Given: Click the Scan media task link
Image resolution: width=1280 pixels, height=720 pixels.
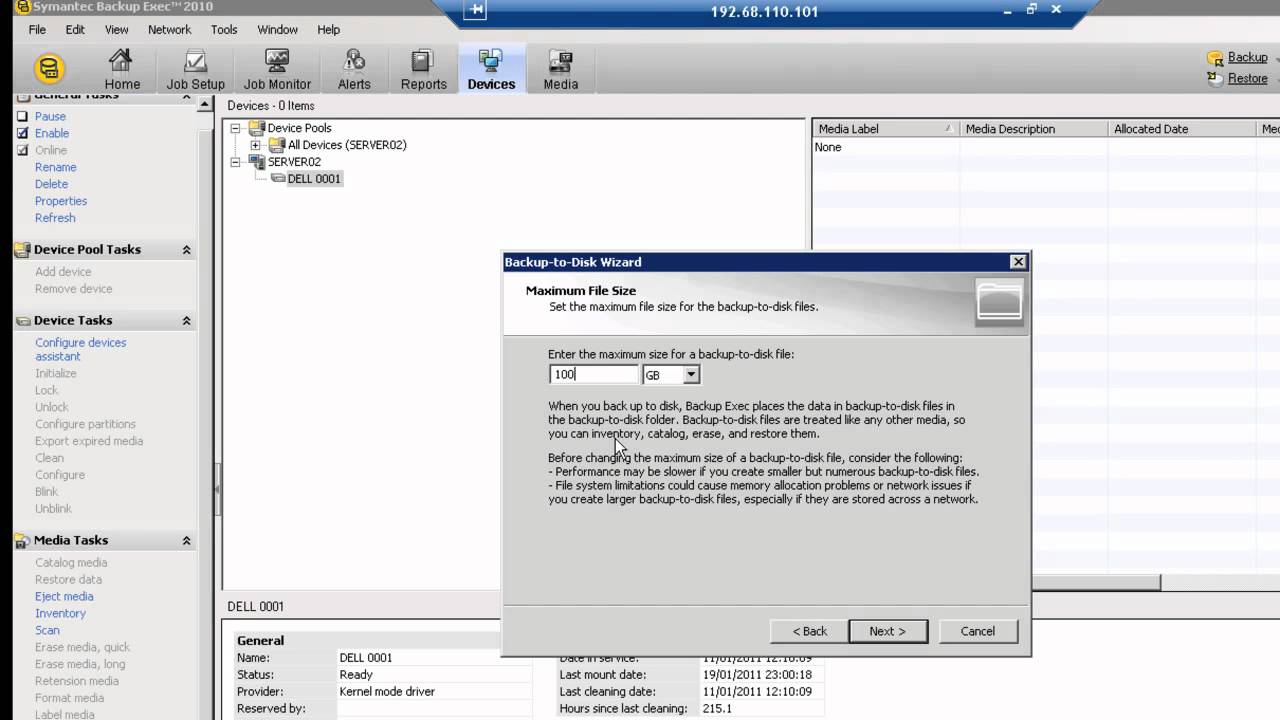Looking at the screenshot, I should click(47, 630).
